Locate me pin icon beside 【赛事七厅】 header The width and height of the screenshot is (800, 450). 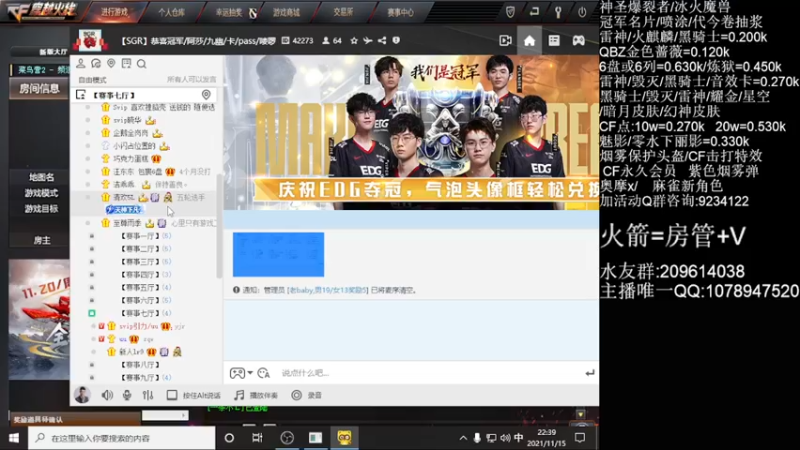(x=206, y=94)
